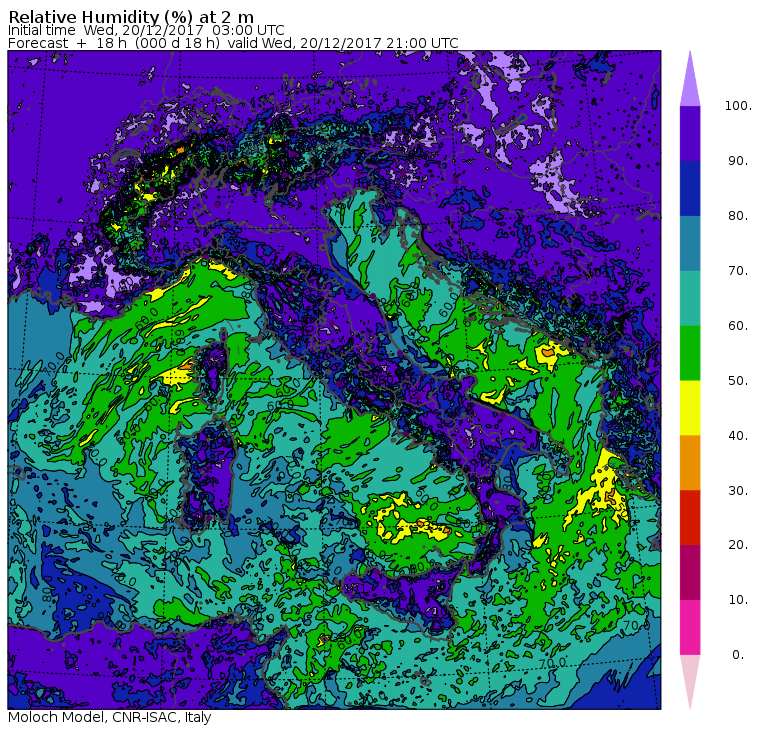This screenshot has height=731, width=760.
Task: Click the 0–10% magenta legend band
Action: click(690, 627)
